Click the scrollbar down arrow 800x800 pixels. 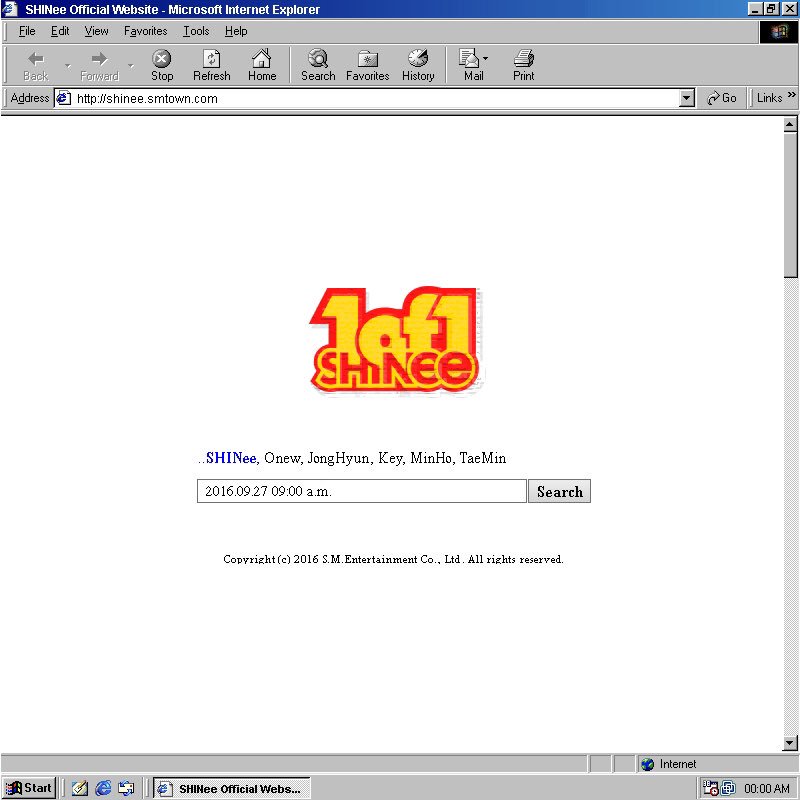pyautogui.click(x=790, y=743)
